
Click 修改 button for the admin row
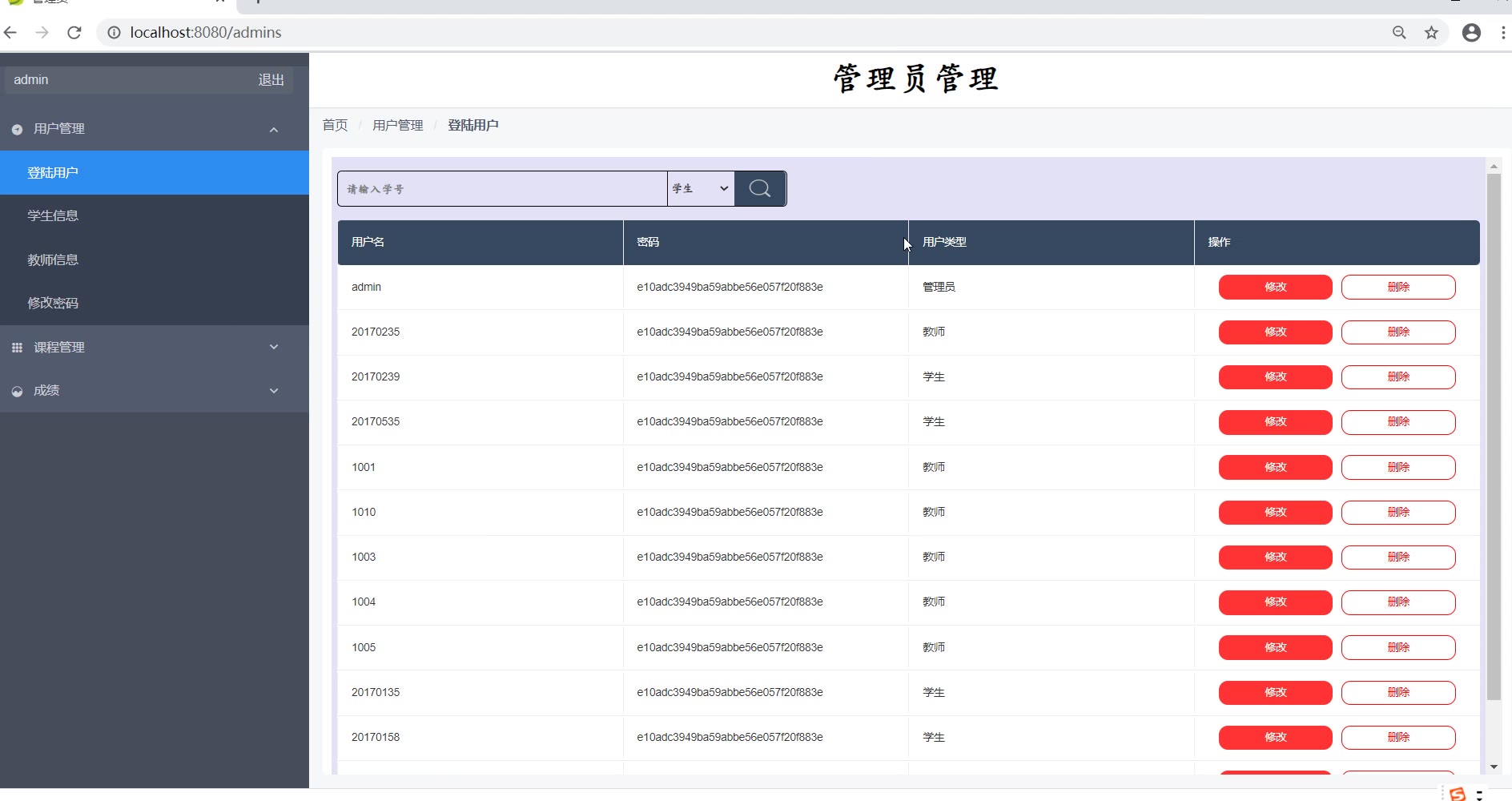pyautogui.click(x=1275, y=287)
